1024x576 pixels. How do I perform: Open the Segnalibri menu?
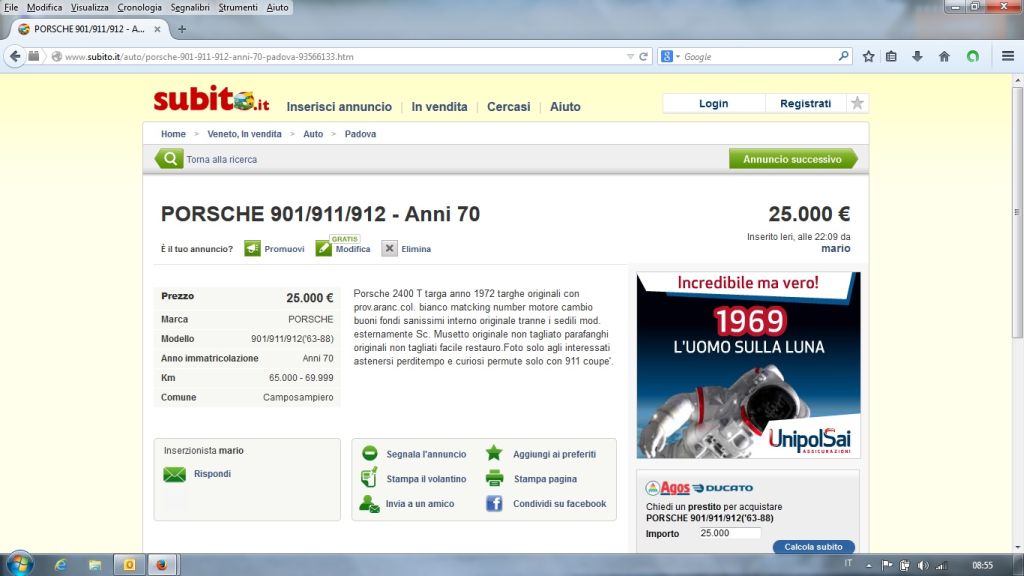click(190, 7)
